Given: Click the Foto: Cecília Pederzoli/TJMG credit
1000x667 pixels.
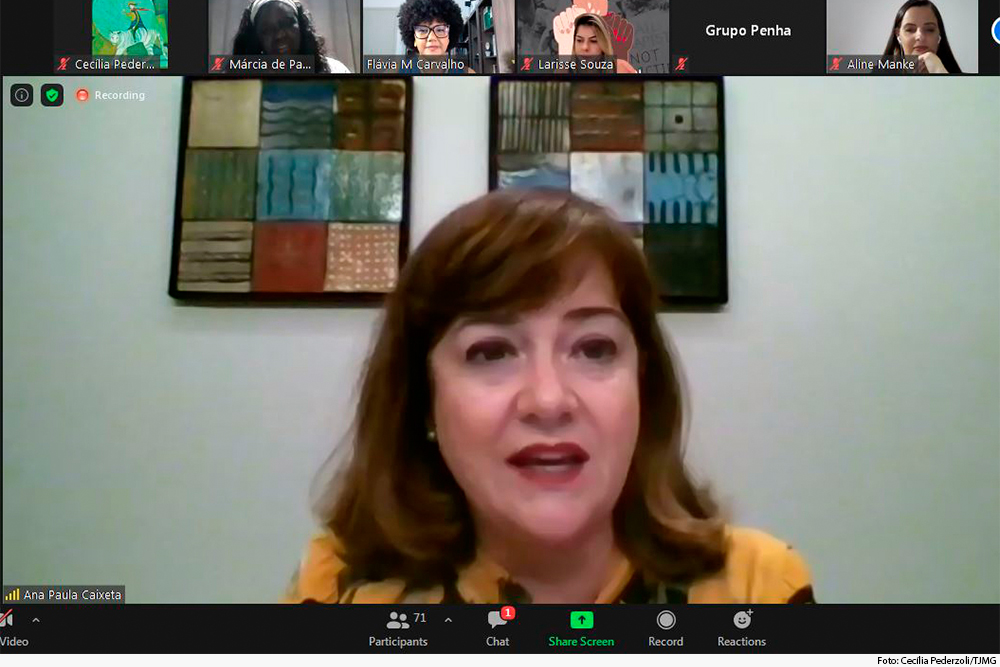Looking at the screenshot, I should (936, 661).
